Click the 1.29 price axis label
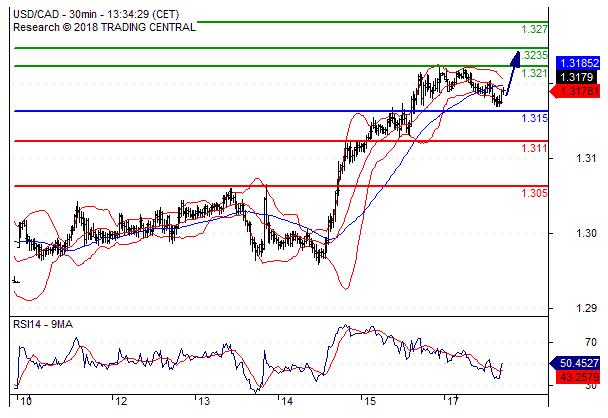Screen dimensions: 608x418 point(586,309)
